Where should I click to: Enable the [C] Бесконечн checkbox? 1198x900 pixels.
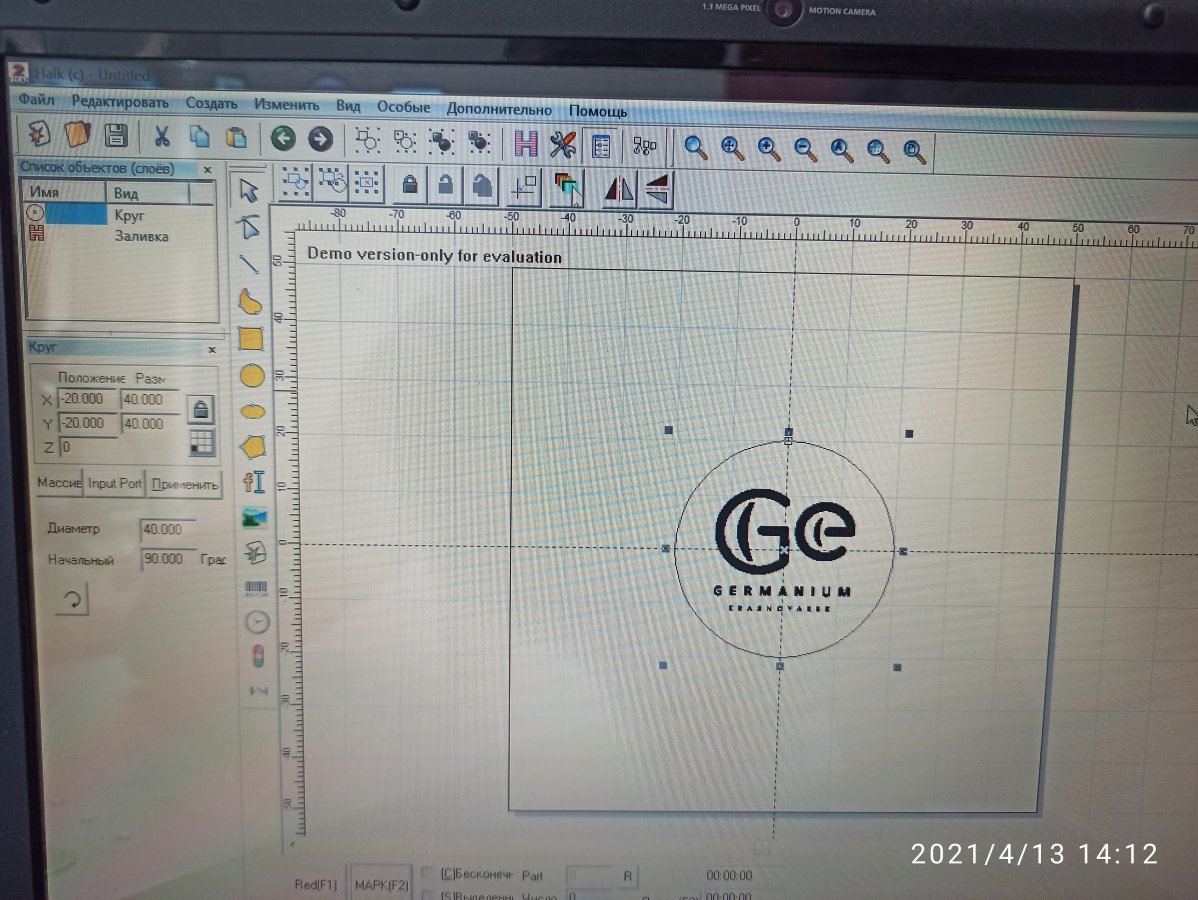point(428,872)
